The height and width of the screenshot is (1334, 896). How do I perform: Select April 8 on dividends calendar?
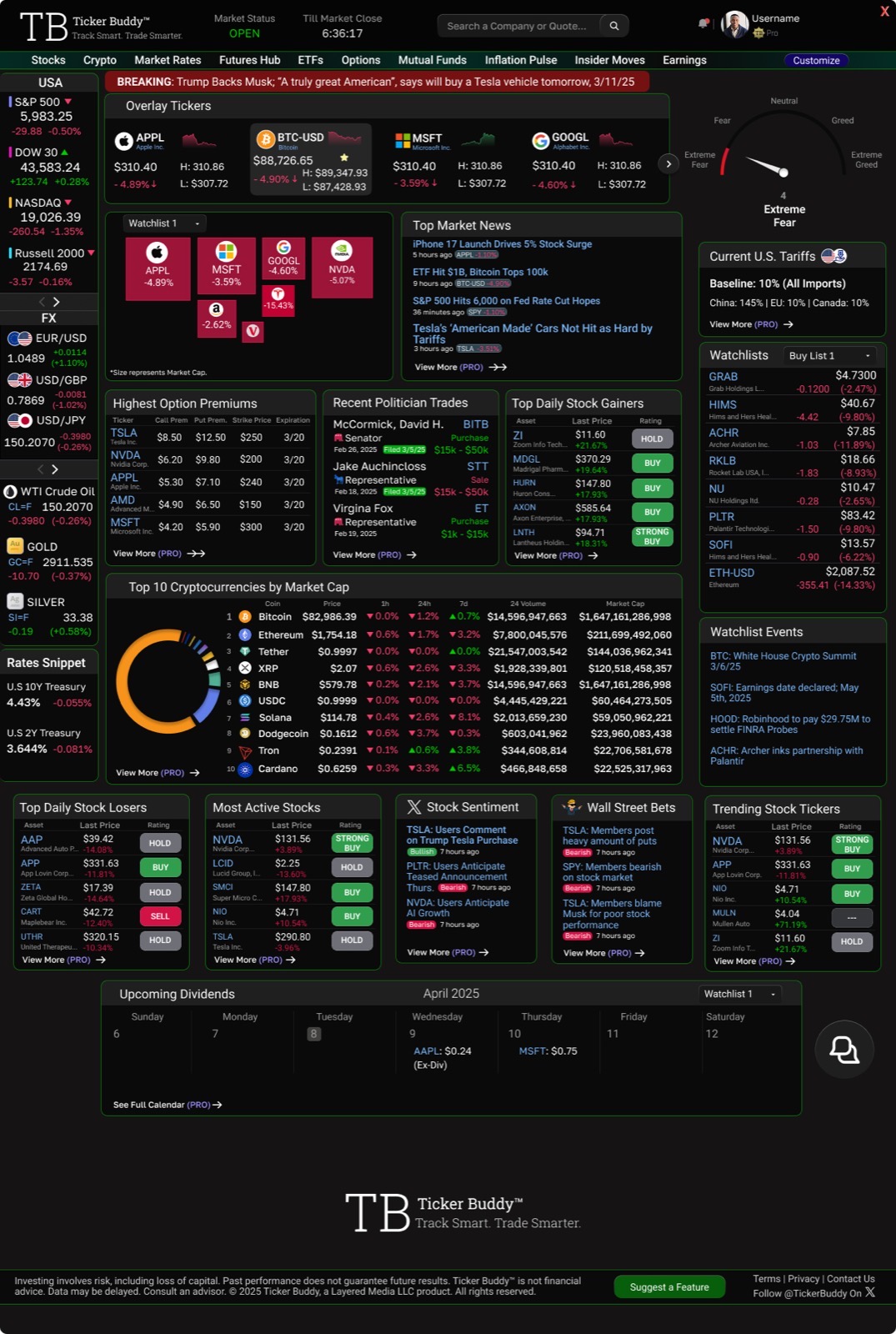point(314,1034)
